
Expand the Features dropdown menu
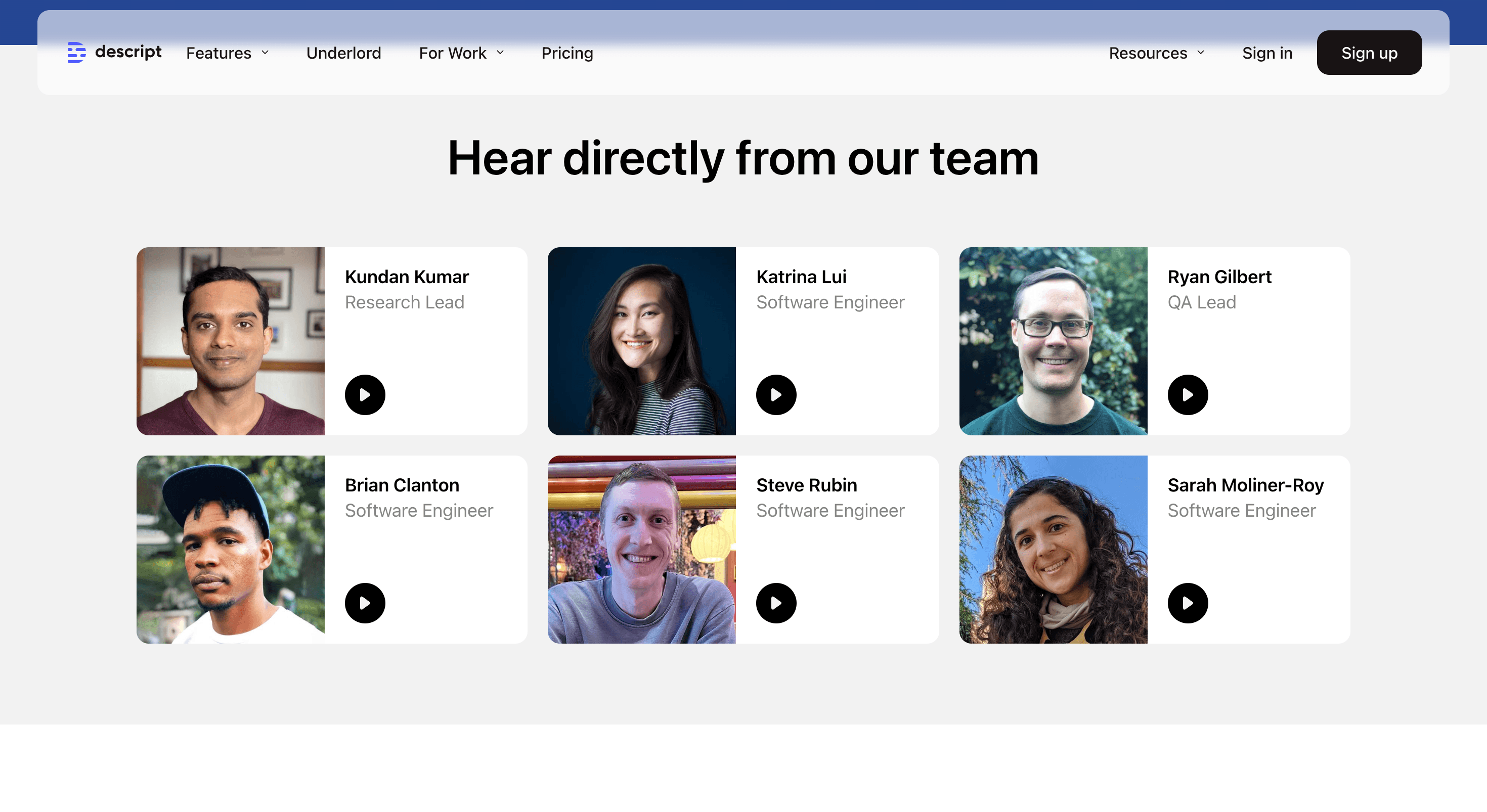click(x=228, y=53)
